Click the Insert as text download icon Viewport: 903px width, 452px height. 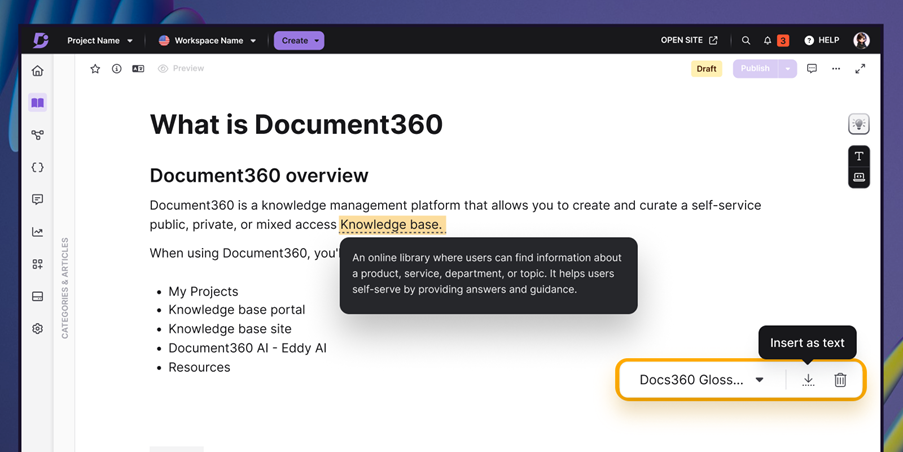click(809, 380)
